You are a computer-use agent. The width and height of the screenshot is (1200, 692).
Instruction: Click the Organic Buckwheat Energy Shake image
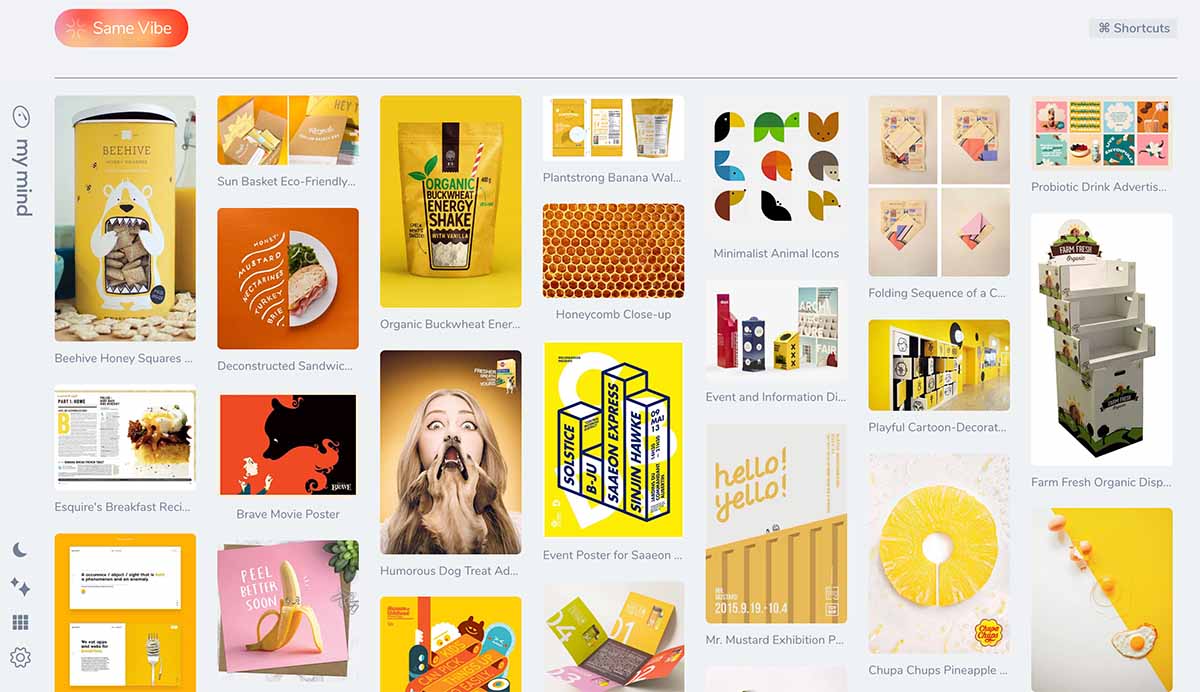click(x=451, y=201)
